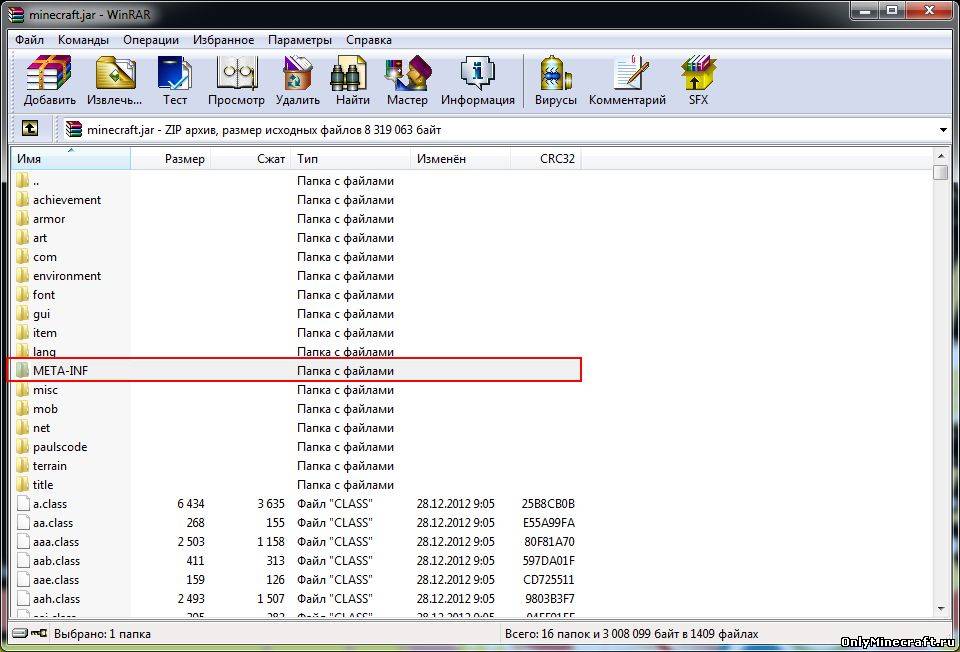Click the Извлечь (Extract) toolbar icon
Viewport: 960px width, 652px height.
(x=115, y=80)
